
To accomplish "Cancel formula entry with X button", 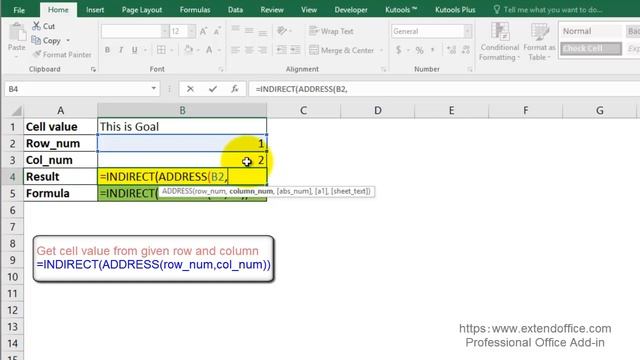I will (x=190, y=89).
